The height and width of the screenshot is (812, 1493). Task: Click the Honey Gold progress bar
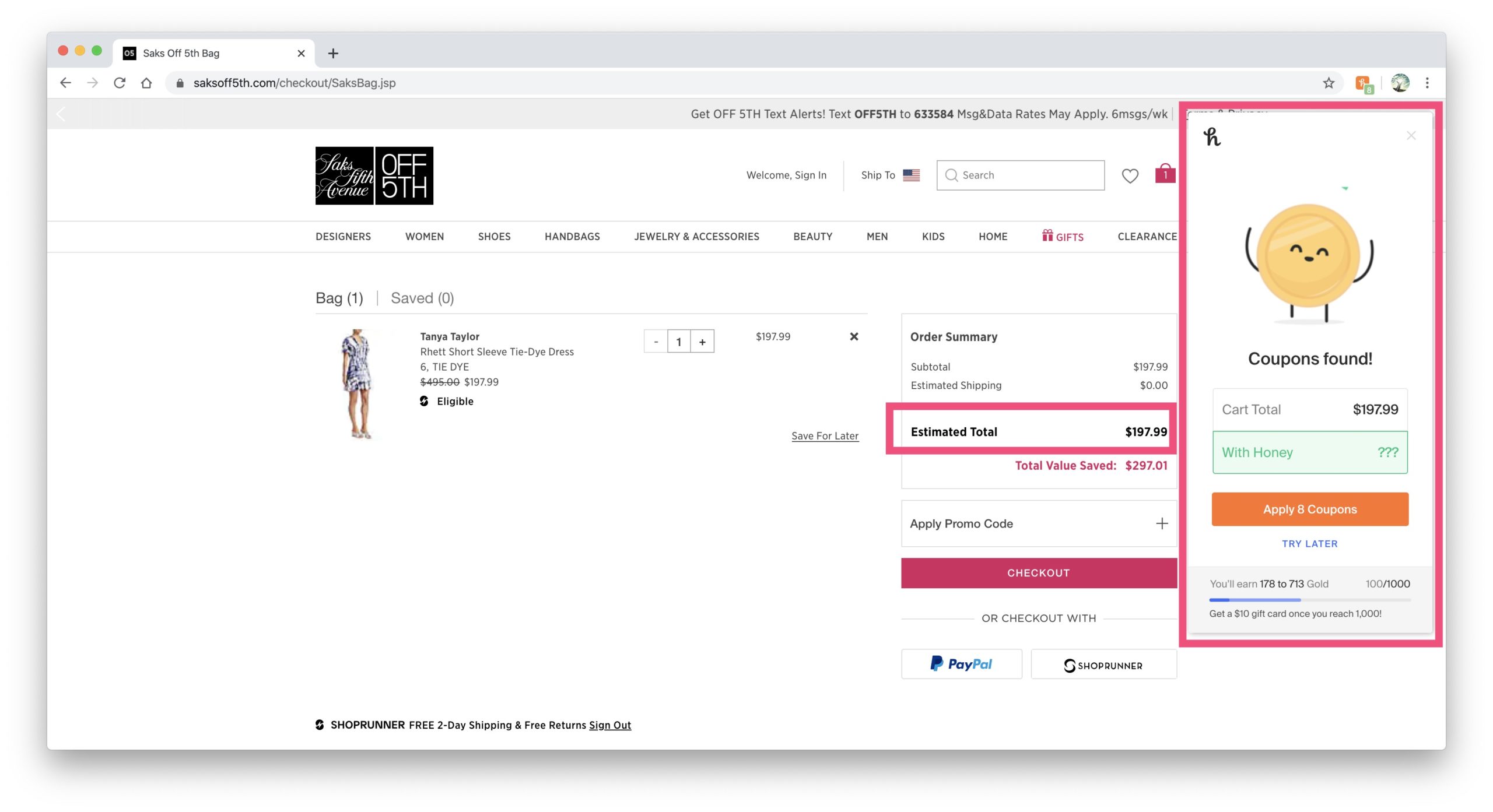coord(1310,600)
